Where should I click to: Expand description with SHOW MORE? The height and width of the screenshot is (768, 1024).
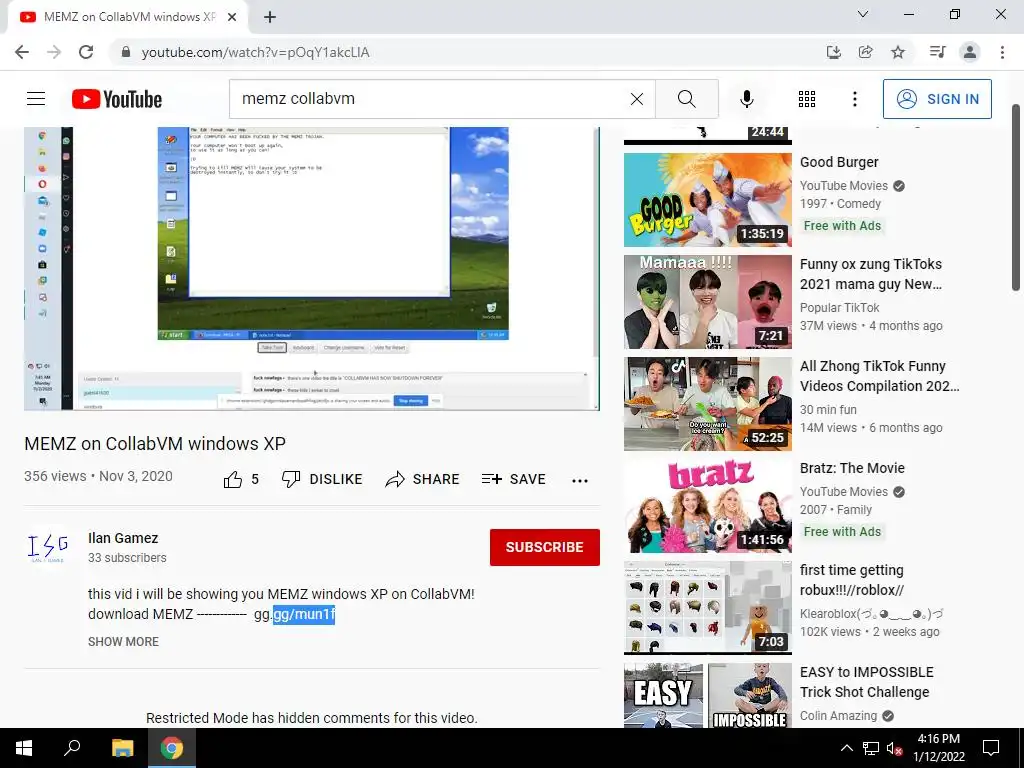123,642
